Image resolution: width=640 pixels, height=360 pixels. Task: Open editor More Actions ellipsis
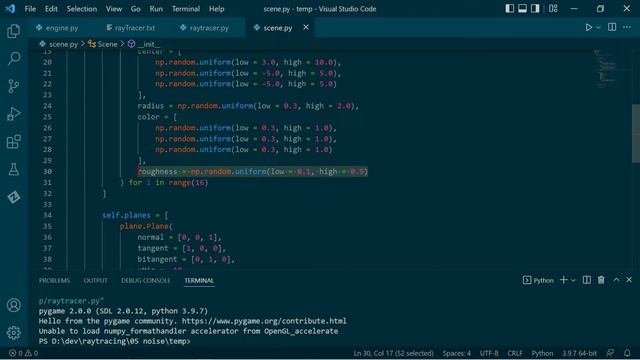627,27
